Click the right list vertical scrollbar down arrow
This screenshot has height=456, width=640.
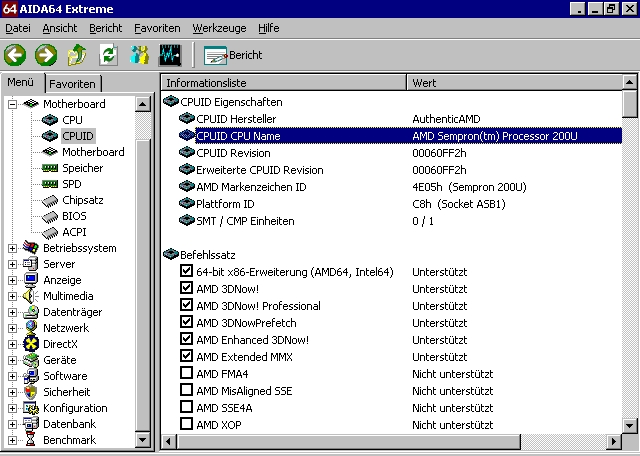[x=629, y=426]
